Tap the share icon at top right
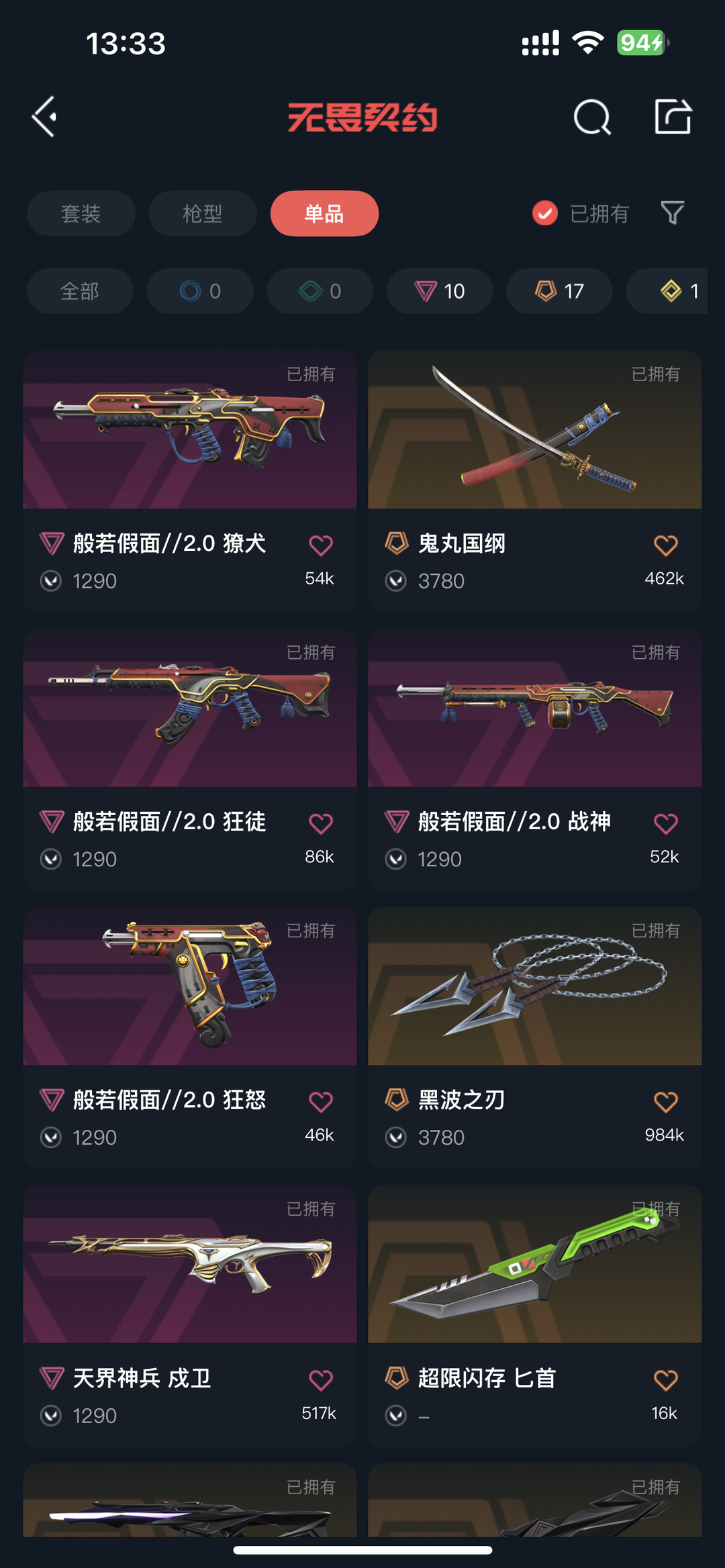This screenshot has height=1568, width=725. tap(673, 117)
